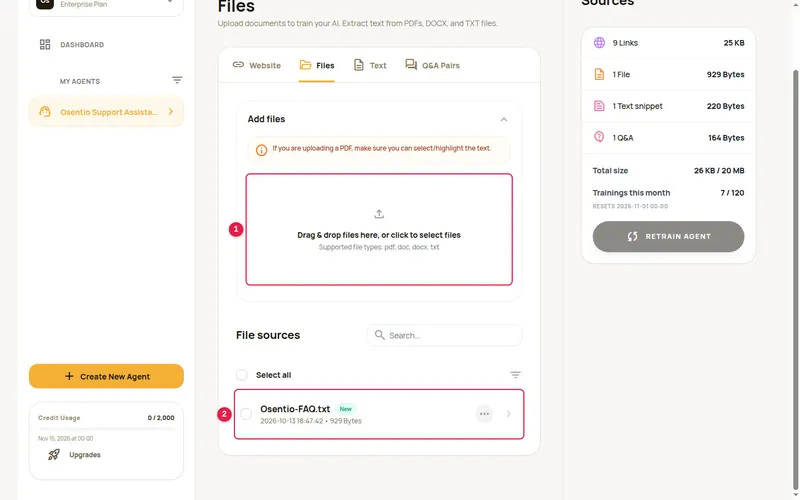Click the Q&A Pairs chat bubbles icon
The height and width of the screenshot is (500, 800).
tap(411, 65)
